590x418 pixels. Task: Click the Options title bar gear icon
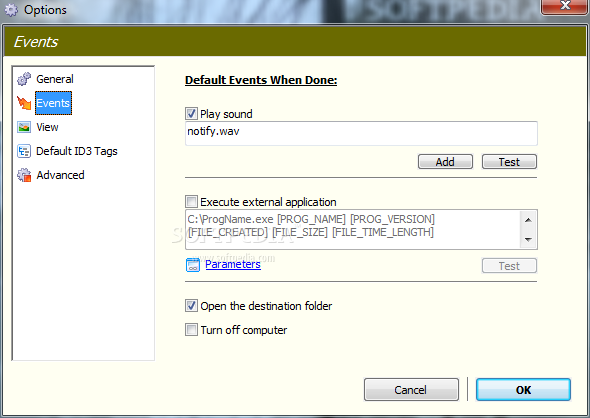point(11,10)
